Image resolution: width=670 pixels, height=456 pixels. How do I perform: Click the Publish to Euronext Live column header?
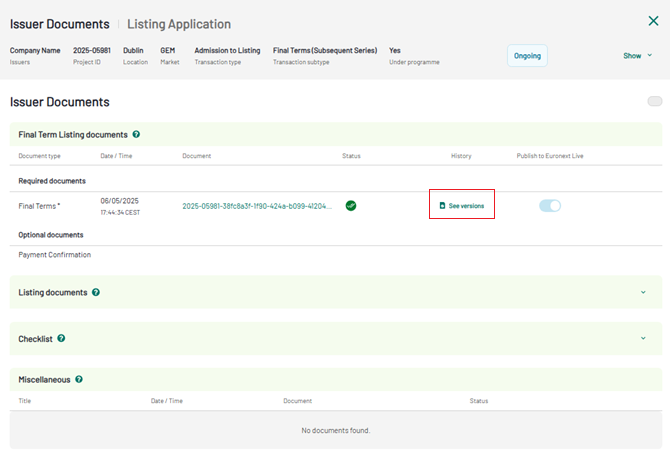(x=550, y=156)
